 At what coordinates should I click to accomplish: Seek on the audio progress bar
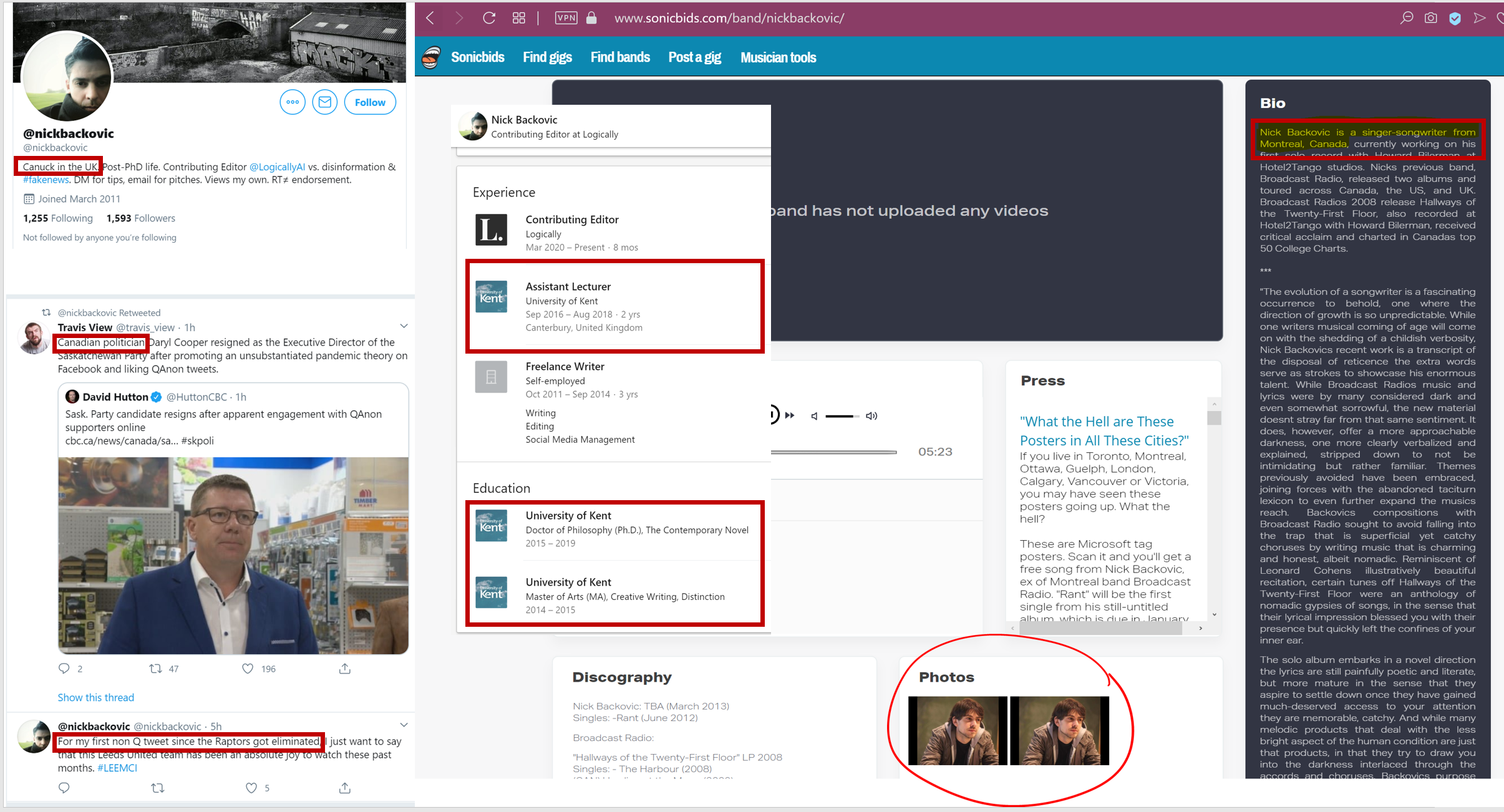pyautogui.click(x=834, y=452)
